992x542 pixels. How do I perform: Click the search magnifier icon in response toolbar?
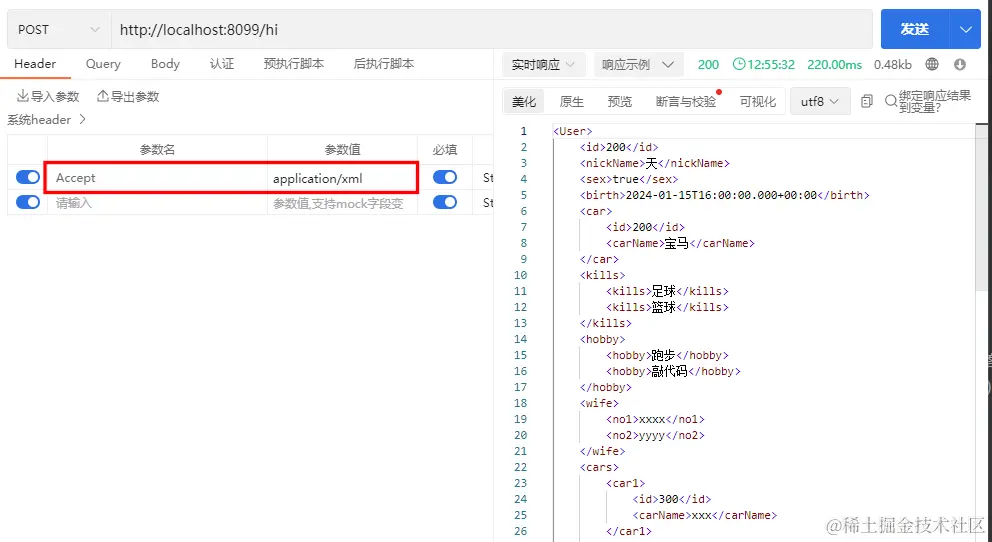coord(891,101)
